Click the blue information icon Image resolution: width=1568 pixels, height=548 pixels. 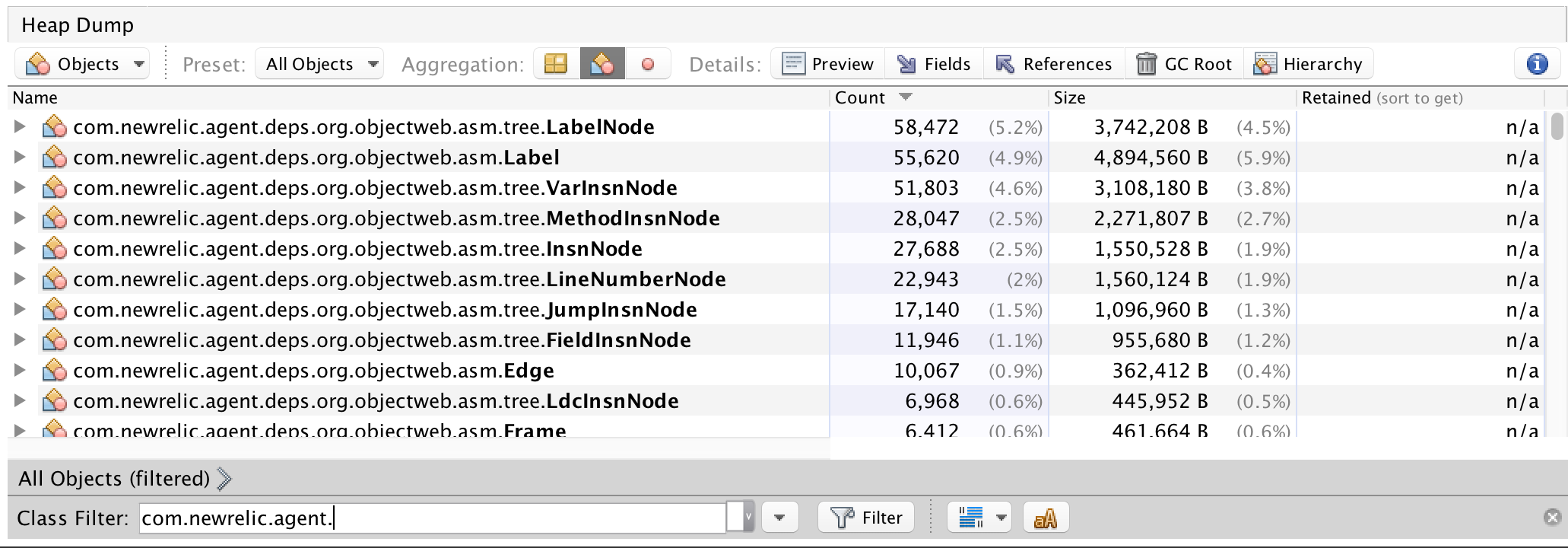coord(1537,64)
